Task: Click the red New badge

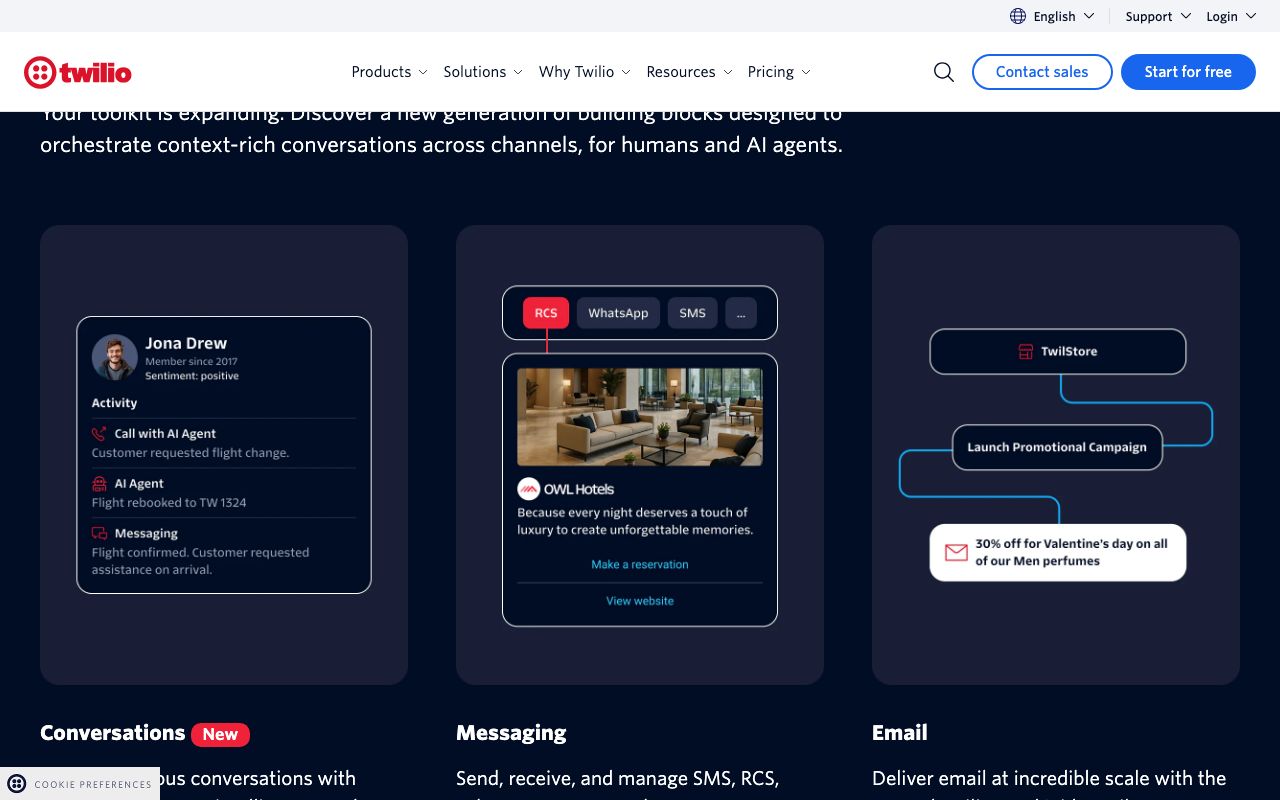Action: tap(220, 734)
